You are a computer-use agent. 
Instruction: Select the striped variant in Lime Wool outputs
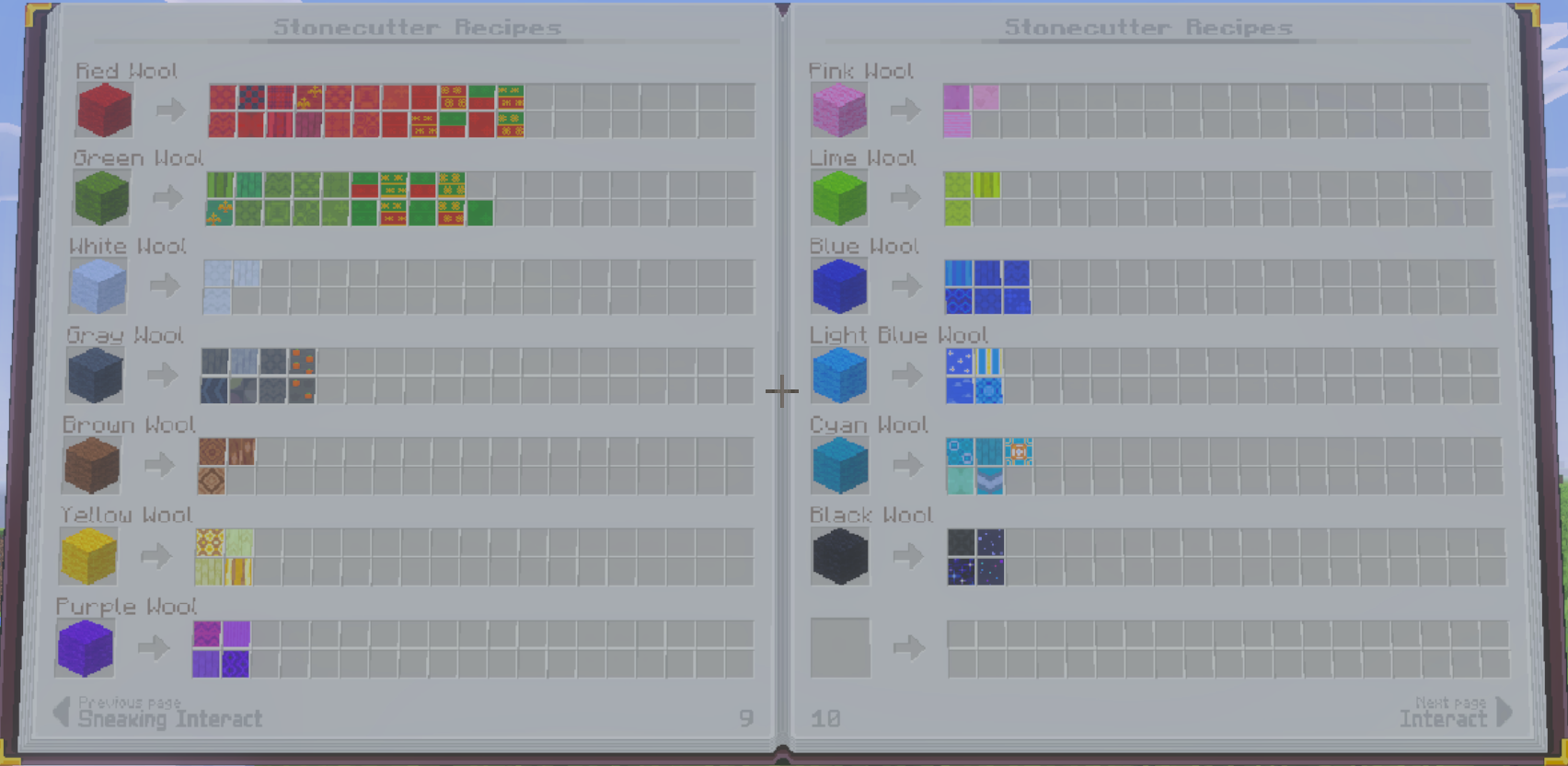tap(986, 184)
